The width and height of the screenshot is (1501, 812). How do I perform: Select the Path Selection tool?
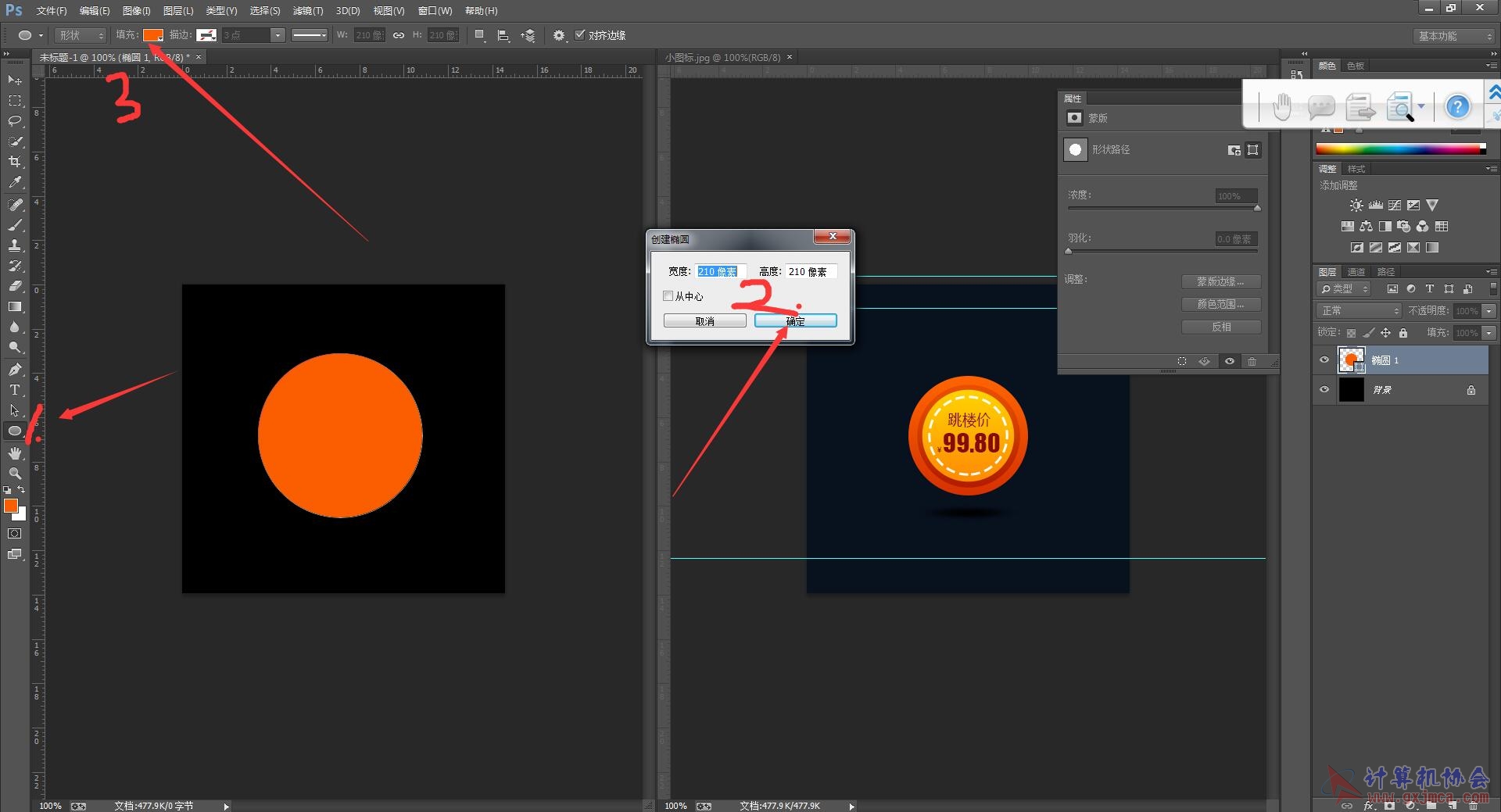click(x=15, y=410)
